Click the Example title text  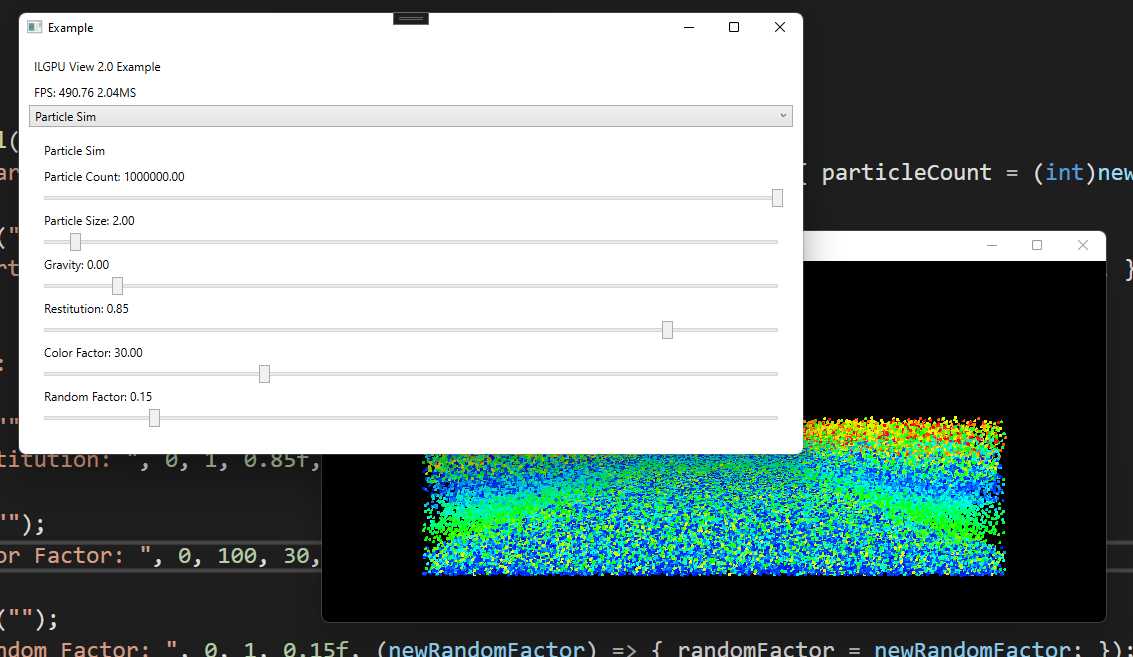(70, 28)
